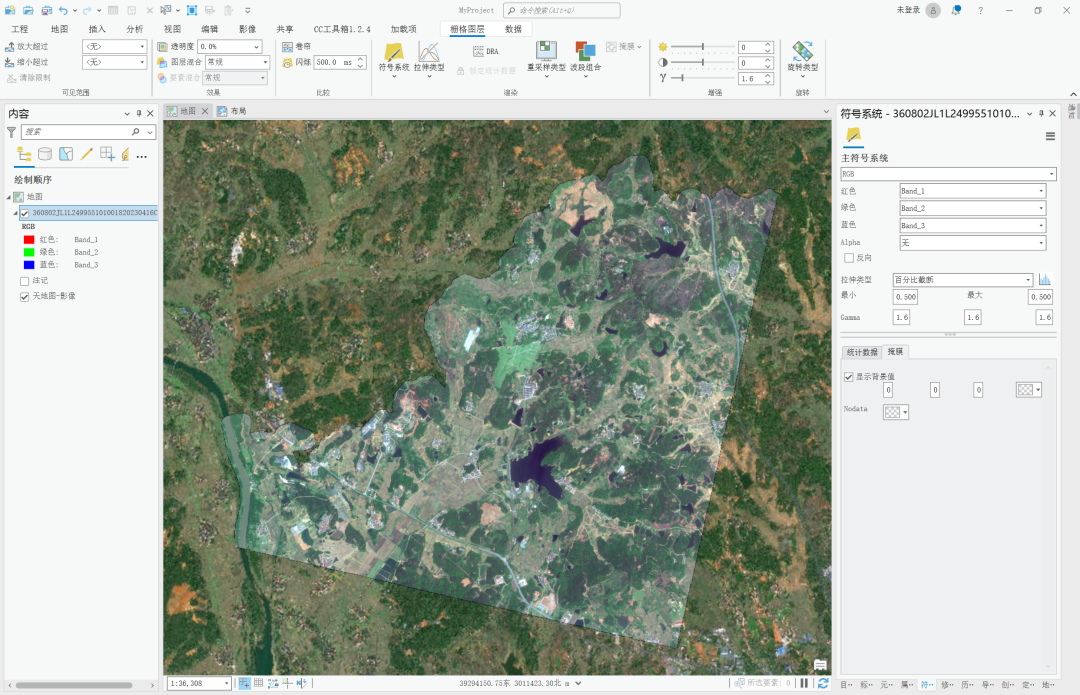1080x695 pixels.
Task: Adjust the contrast slider in 增强 group
Action: click(703, 63)
